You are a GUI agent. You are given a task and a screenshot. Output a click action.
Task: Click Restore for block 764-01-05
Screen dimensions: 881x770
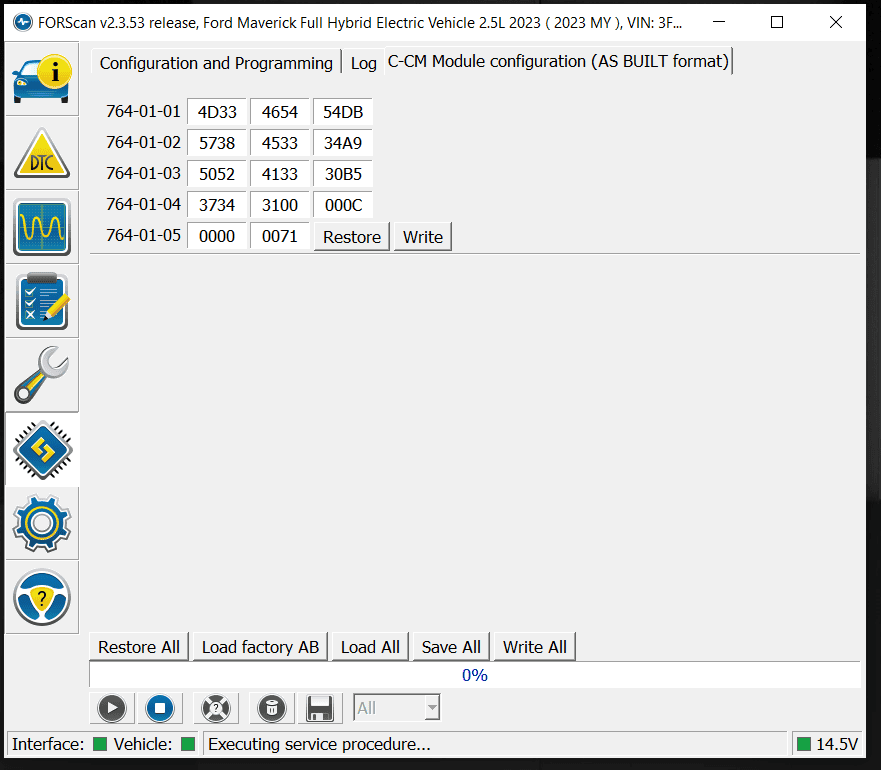[352, 237]
